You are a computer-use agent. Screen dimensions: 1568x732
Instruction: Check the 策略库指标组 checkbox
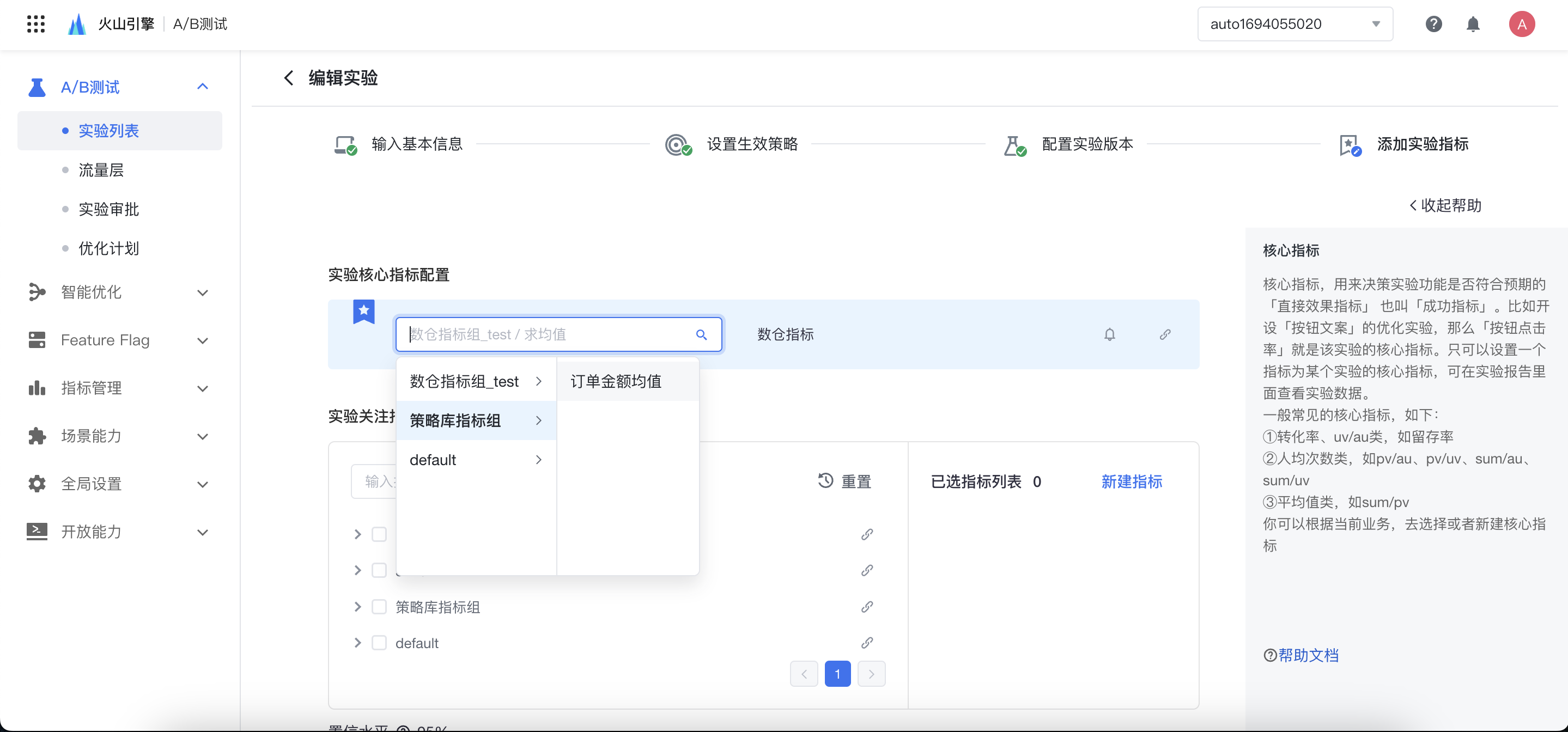(x=379, y=607)
